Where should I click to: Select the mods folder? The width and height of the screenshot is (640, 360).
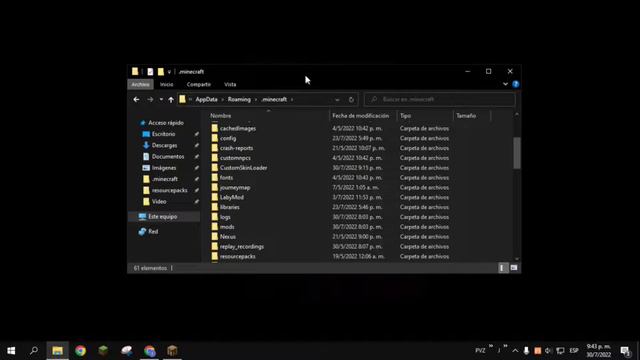coord(227,227)
